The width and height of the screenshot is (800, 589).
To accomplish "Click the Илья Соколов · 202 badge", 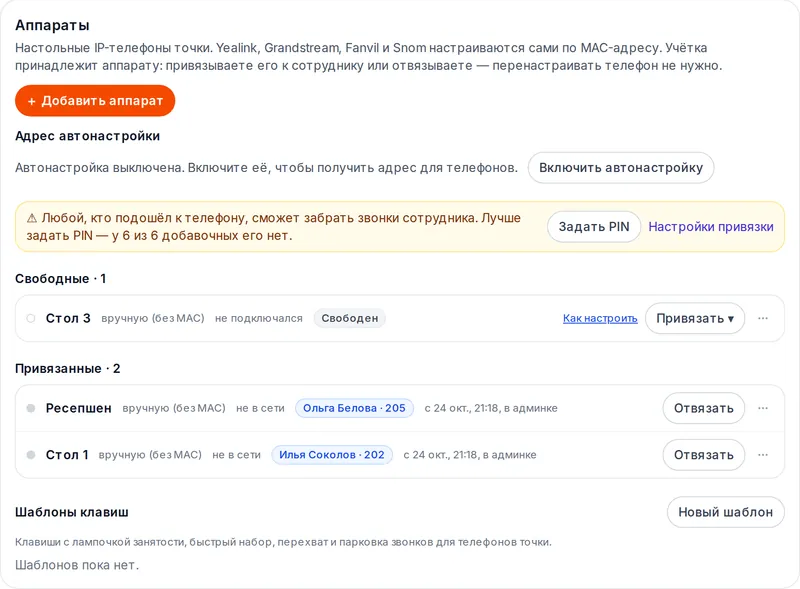I will 332,455.
